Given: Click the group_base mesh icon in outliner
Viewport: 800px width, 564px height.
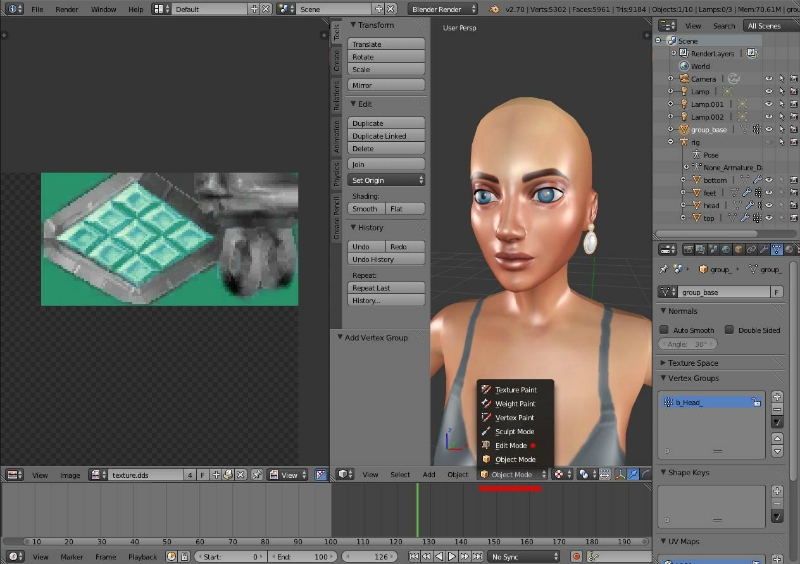Looking at the screenshot, I should [684, 129].
